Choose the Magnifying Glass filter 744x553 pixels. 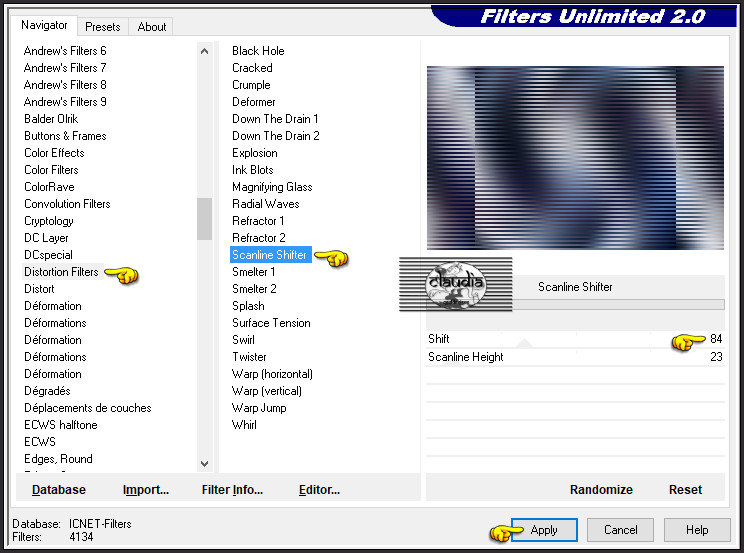coord(272,187)
